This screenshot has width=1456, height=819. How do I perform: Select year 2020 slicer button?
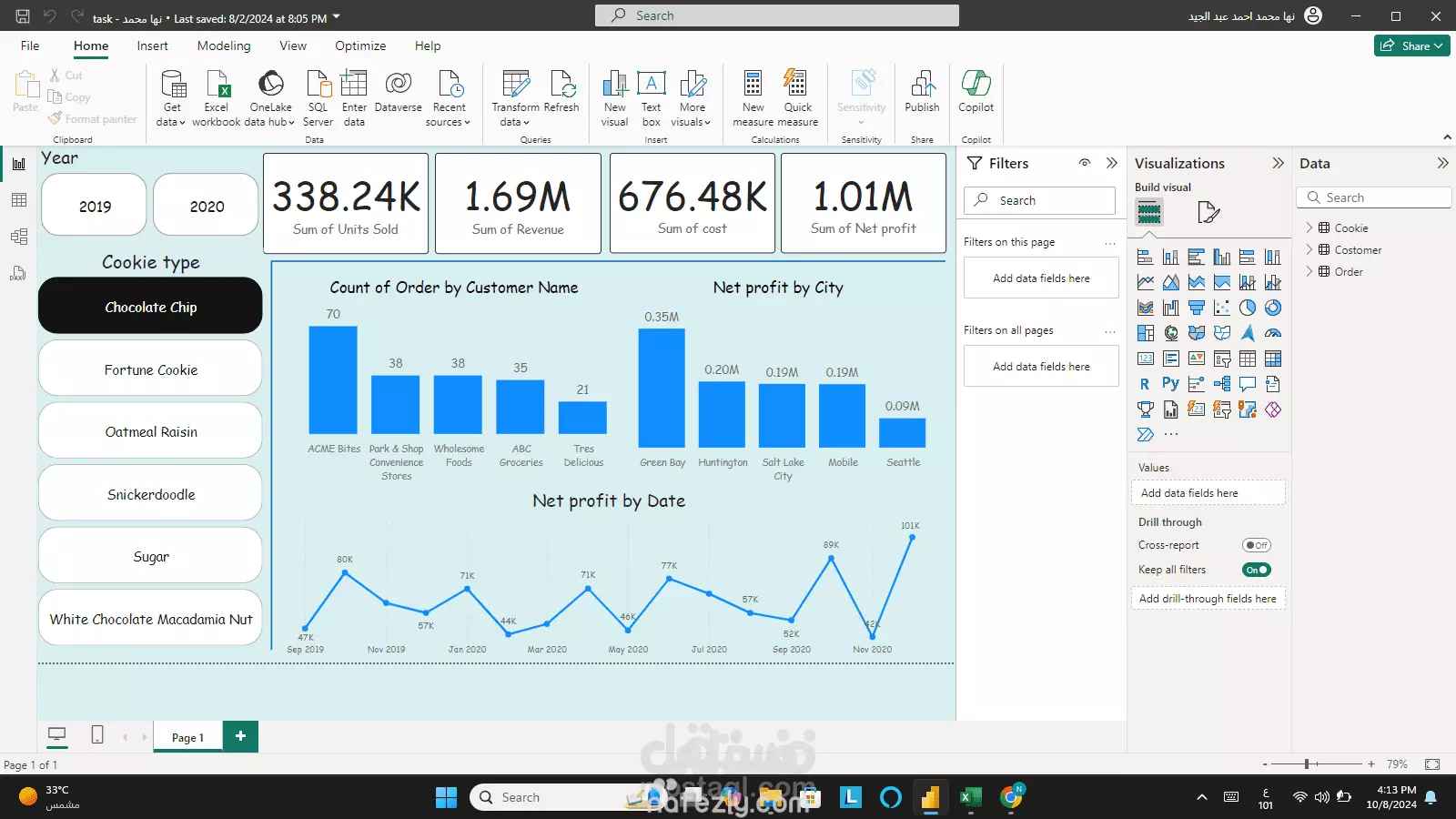(207, 206)
